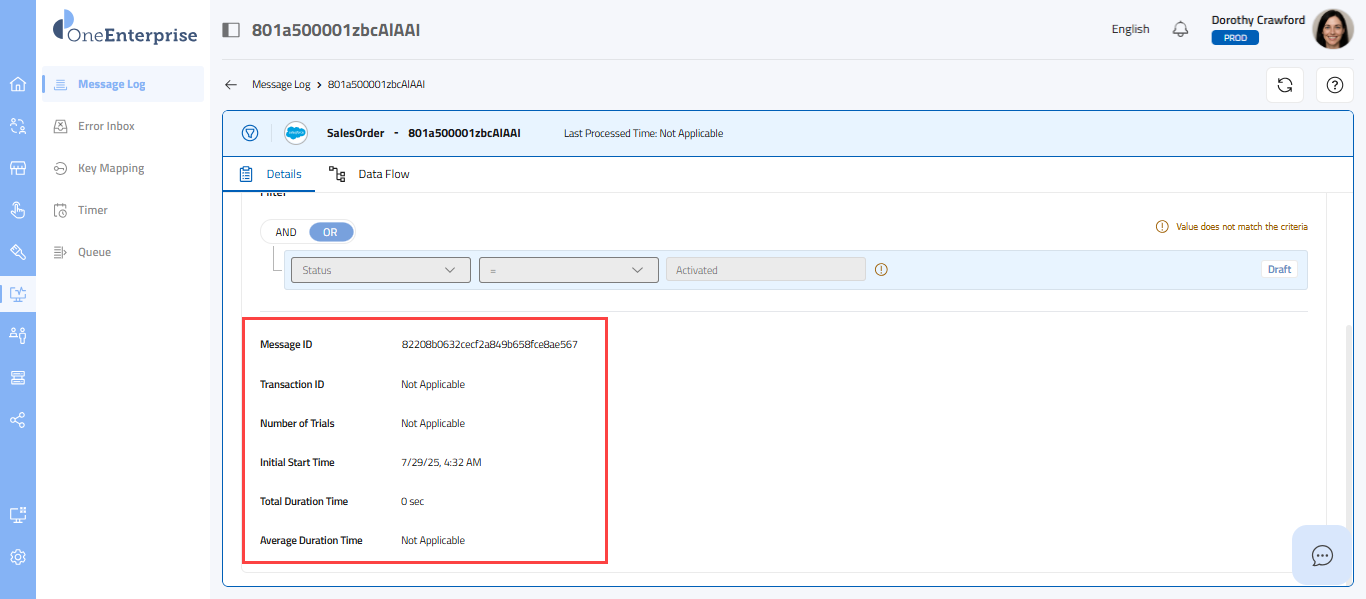Open settings gear in left rail

click(18, 557)
